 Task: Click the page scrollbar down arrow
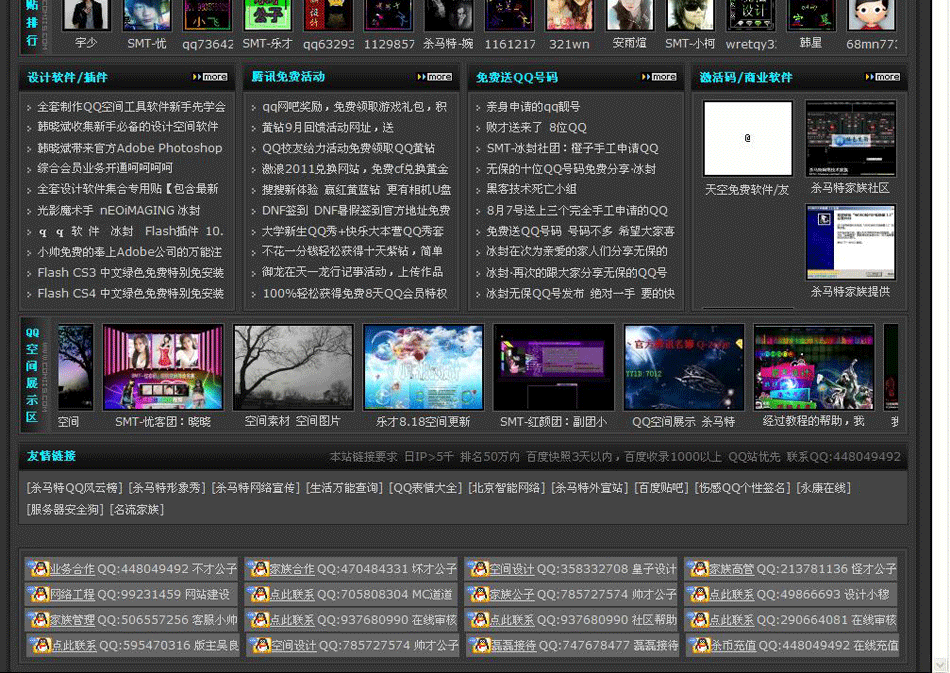pyautogui.click(x=940, y=664)
